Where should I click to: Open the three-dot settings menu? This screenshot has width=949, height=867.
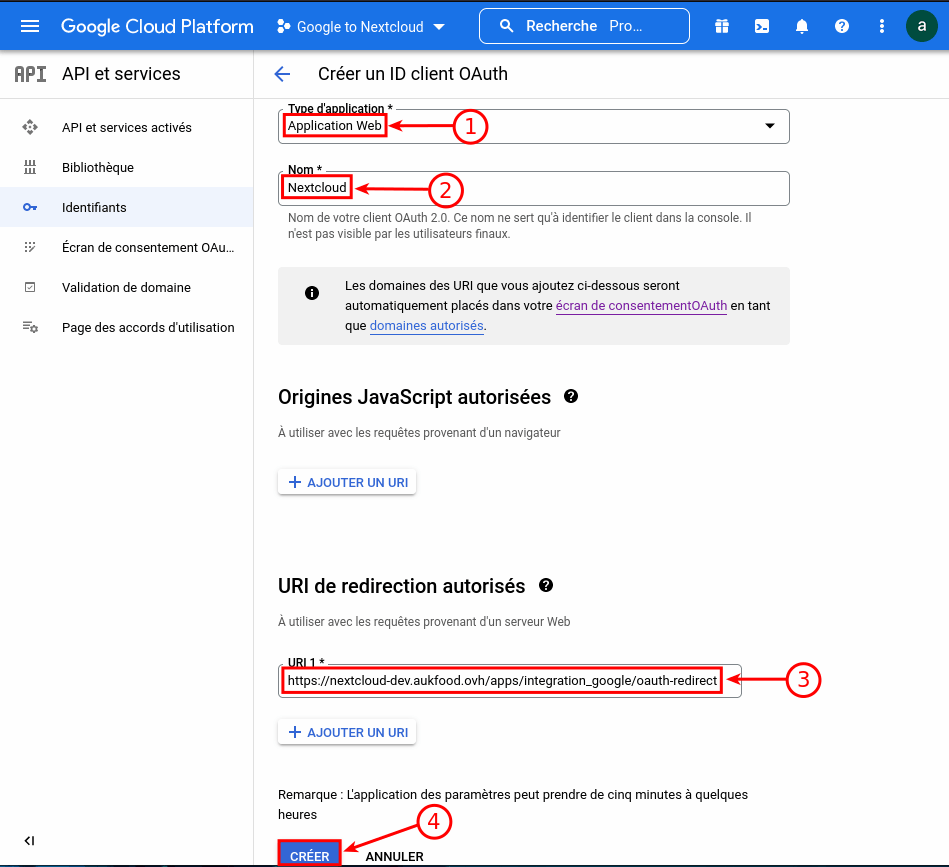pyautogui.click(x=881, y=26)
